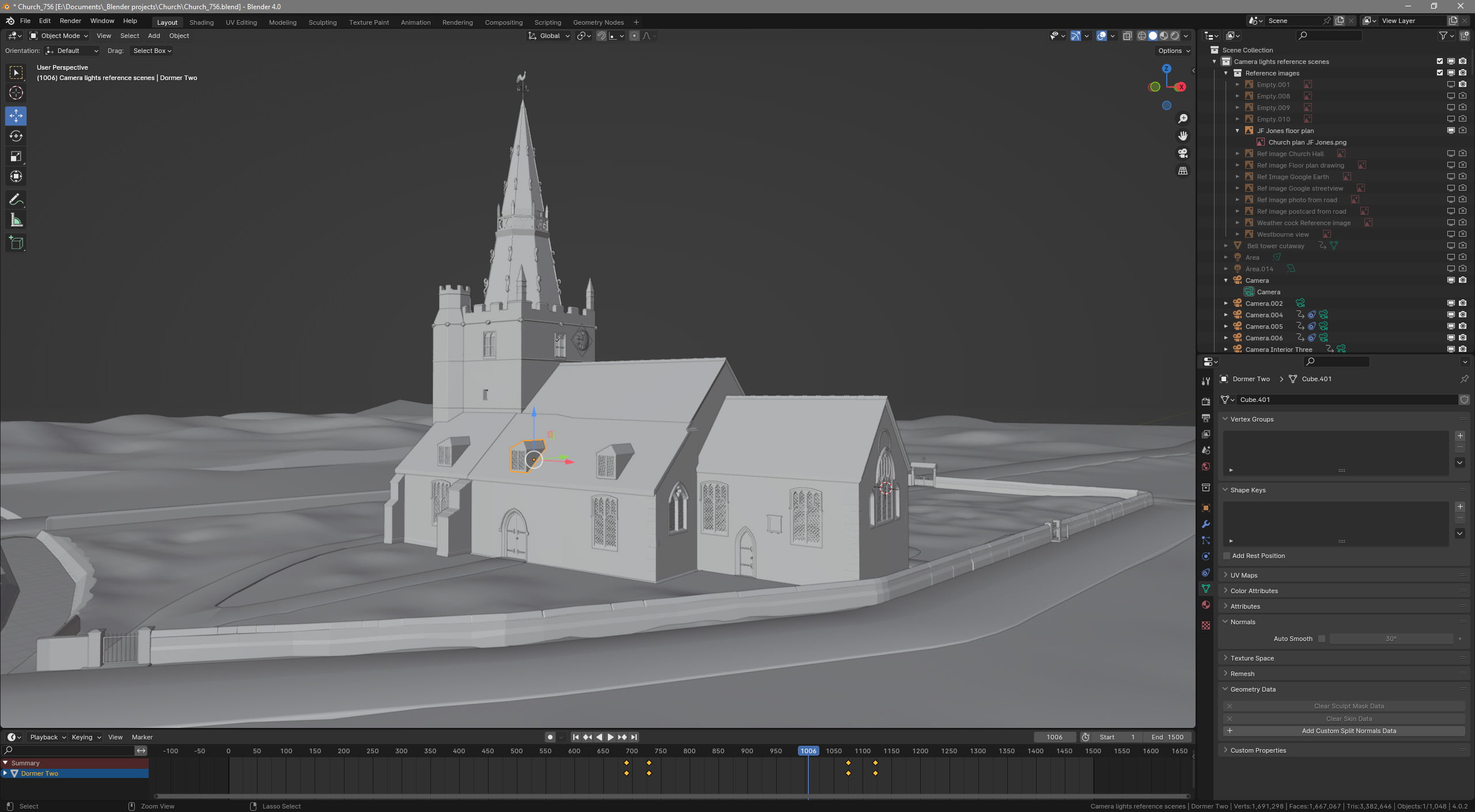Image resolution: width=1475 pixels, height=812 pixels.
Task: Click the End frame field showing 1500
Action: pos(1167,737)
